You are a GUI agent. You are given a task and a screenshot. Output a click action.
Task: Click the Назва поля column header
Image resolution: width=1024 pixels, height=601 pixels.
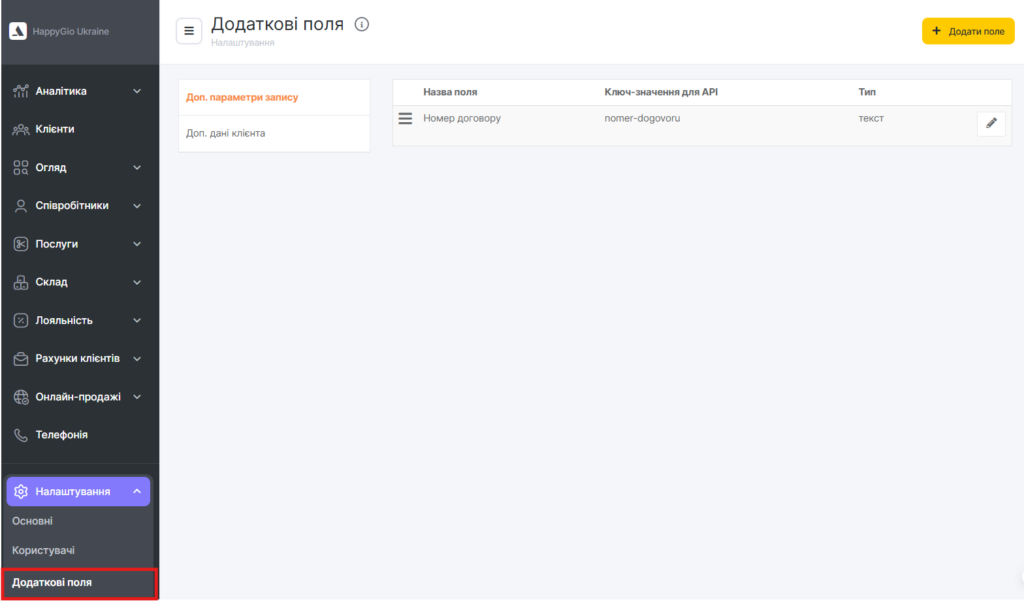point(450,92)
